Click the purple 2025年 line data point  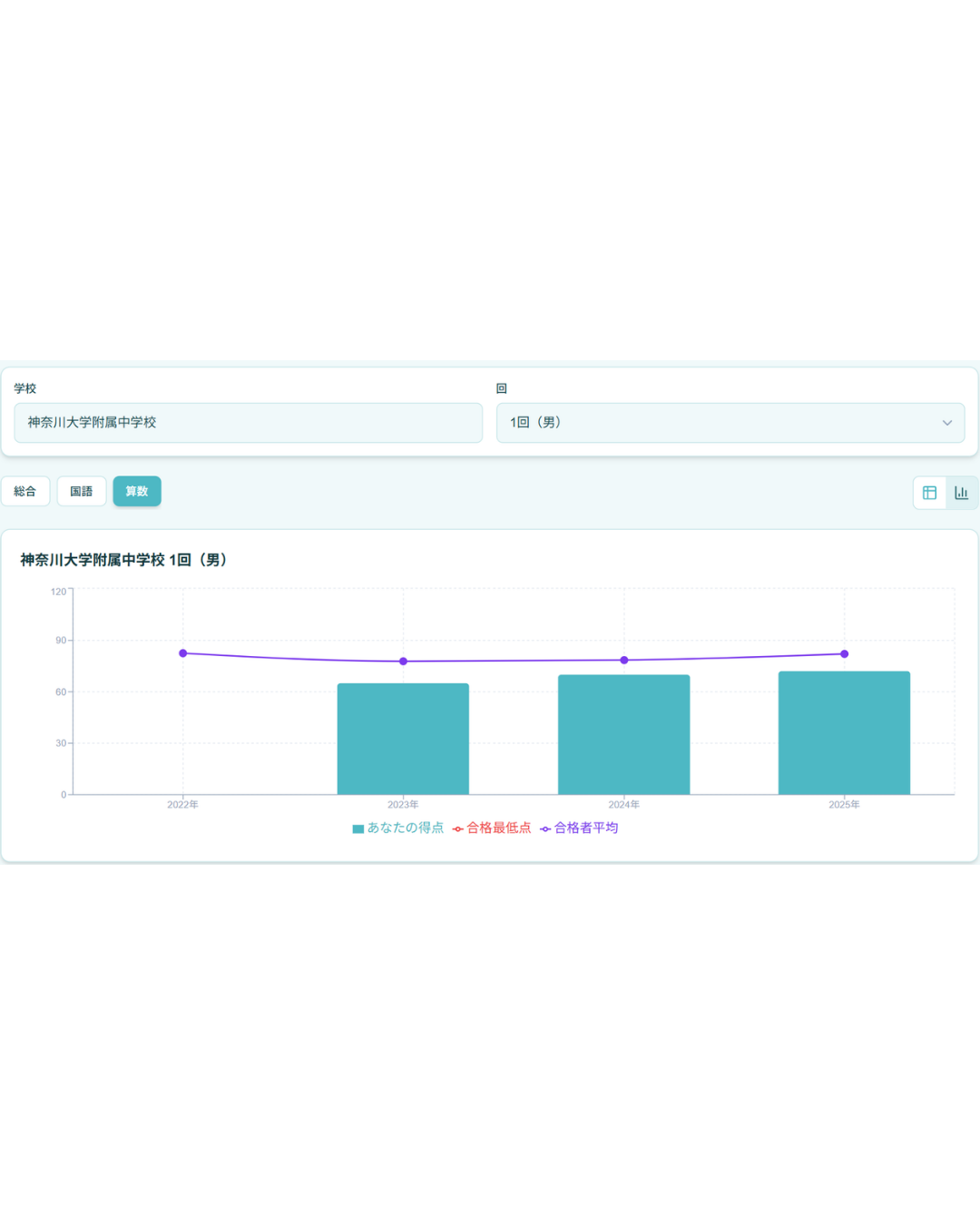pos(844,654)
